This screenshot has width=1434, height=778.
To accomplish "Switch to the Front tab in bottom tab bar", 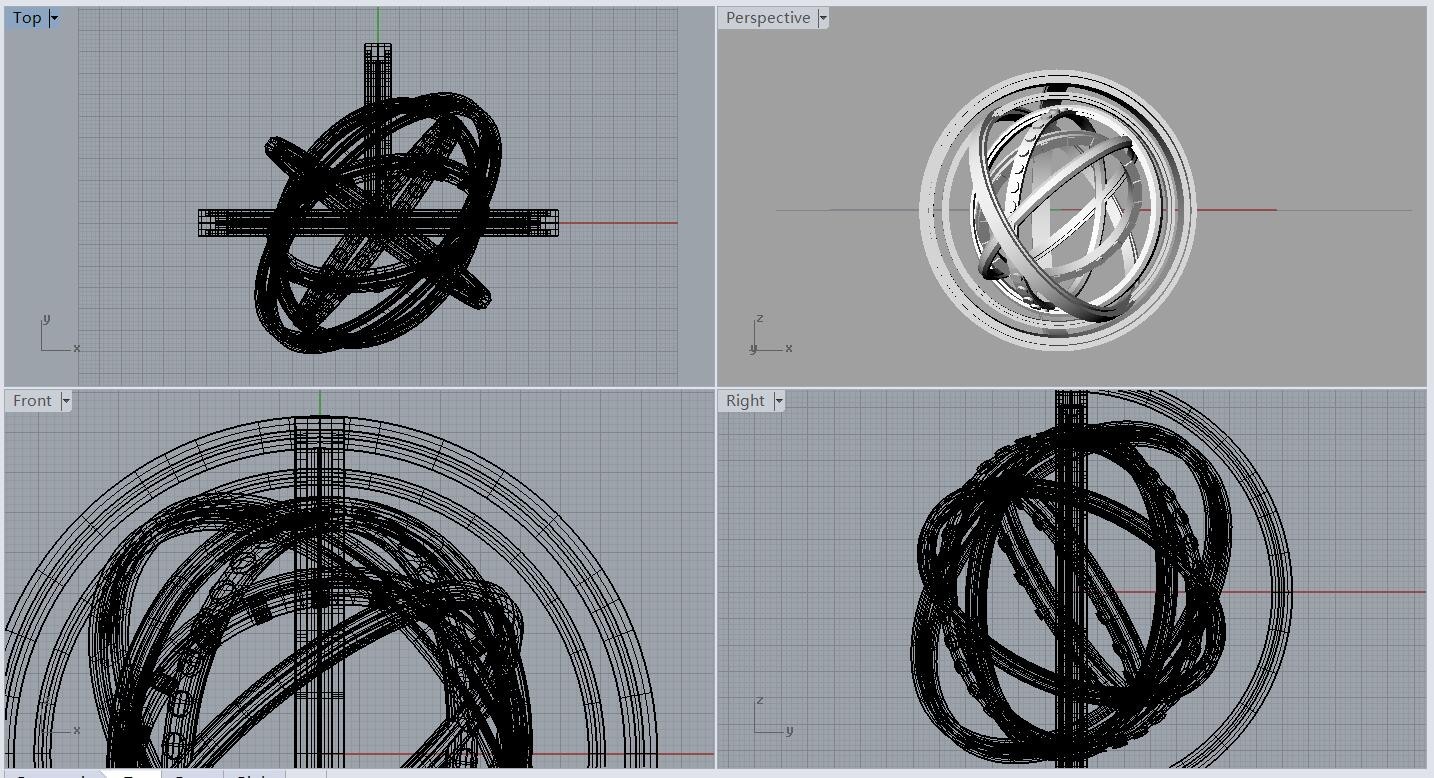I will 190,776.
